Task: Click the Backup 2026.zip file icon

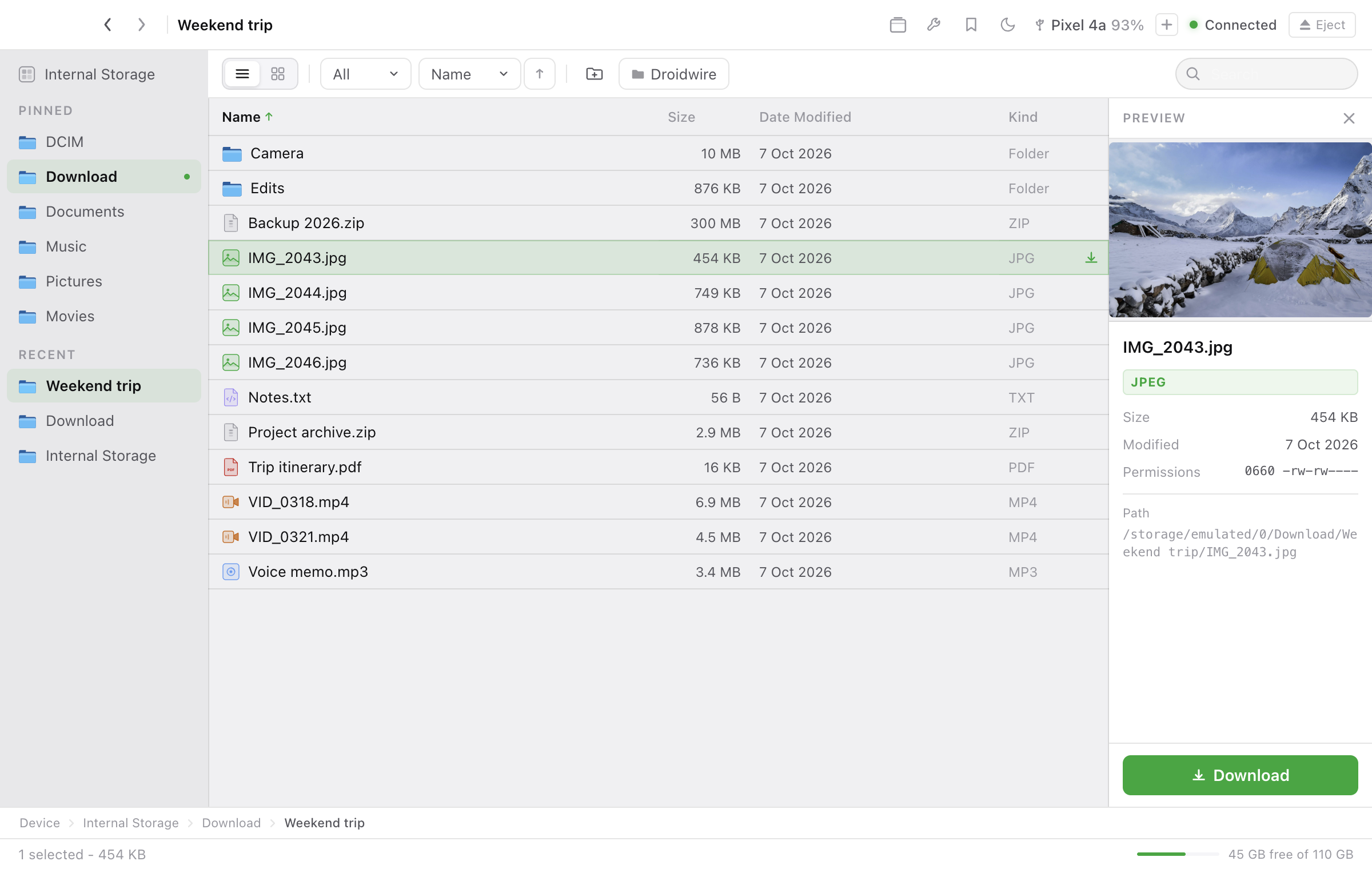Action: tap(231, 223)
